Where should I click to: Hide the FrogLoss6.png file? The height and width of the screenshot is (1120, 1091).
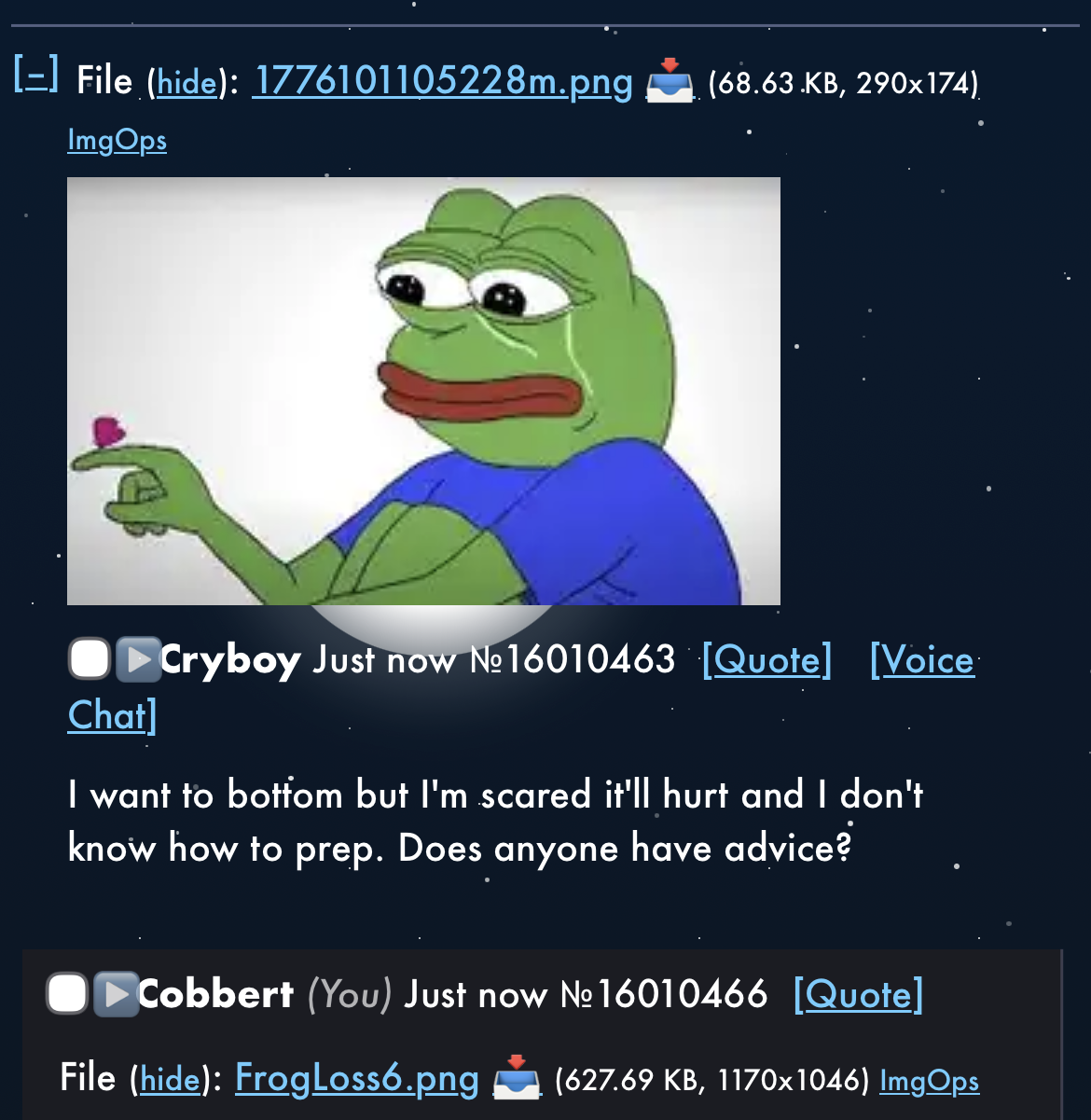(x=170, y=1080)
